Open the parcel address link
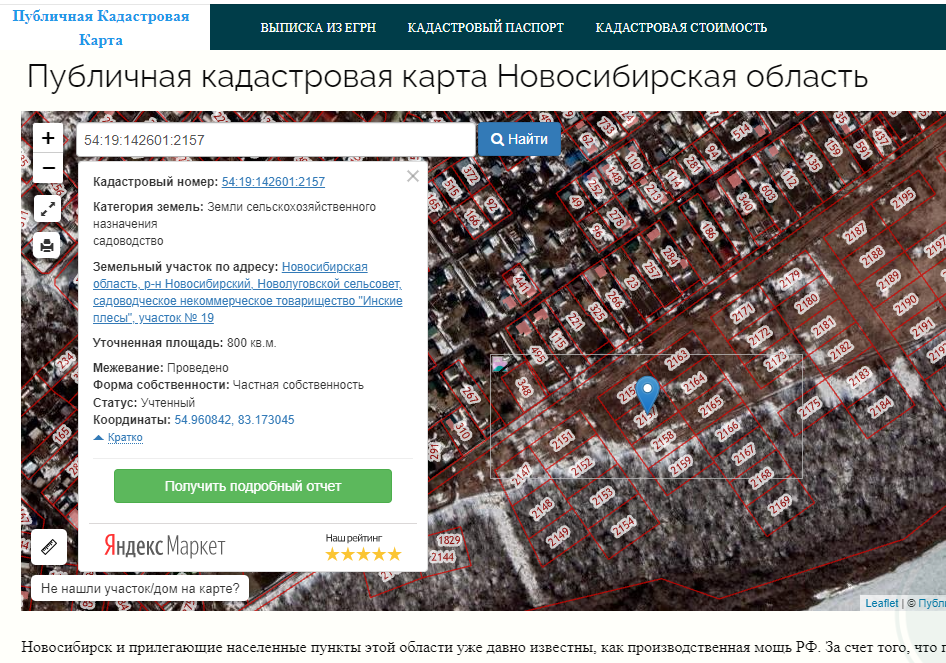 coord(247,292)
